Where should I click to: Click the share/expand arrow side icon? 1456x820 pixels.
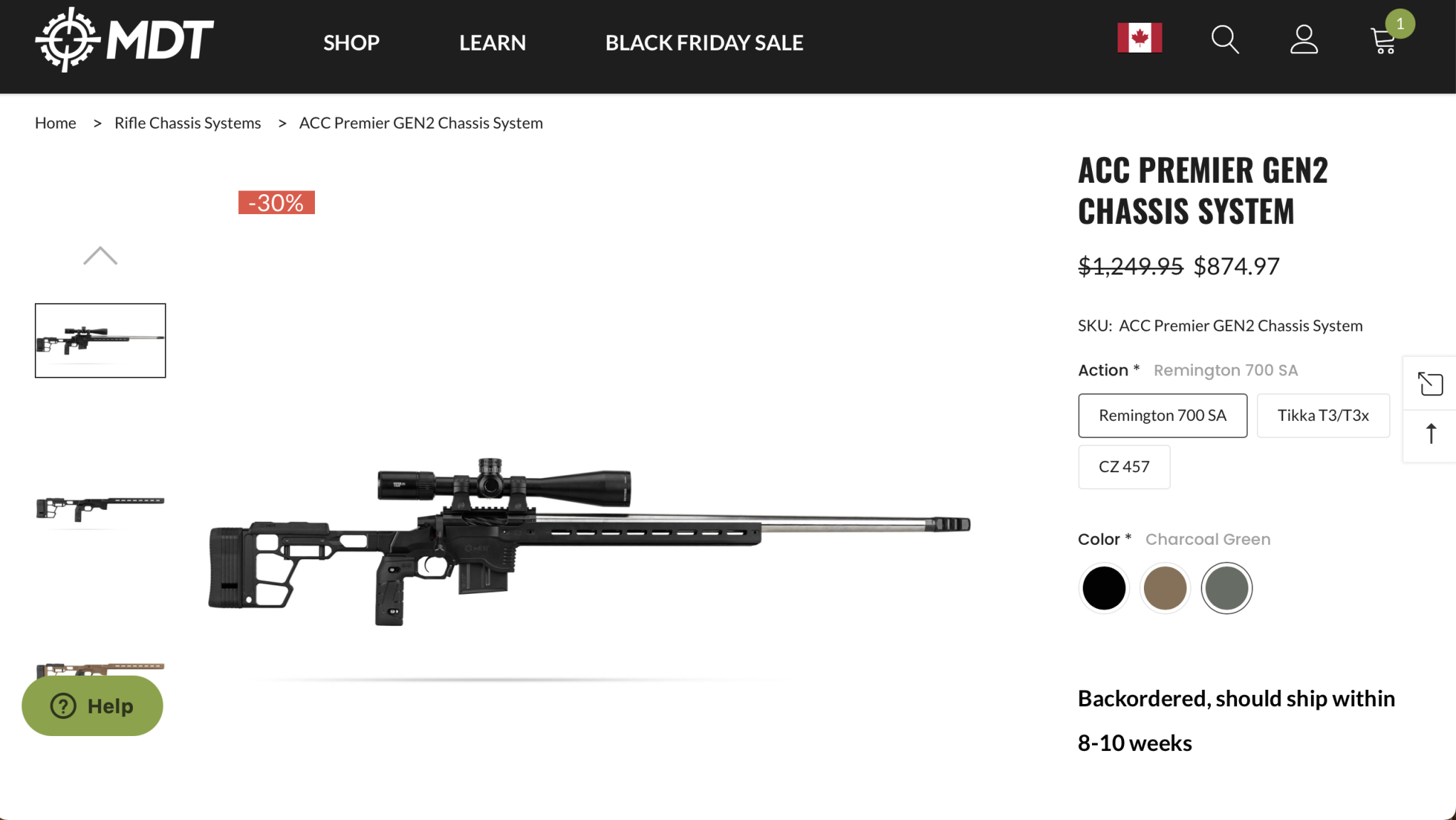pyautogui.click(x=1430, y=384)
